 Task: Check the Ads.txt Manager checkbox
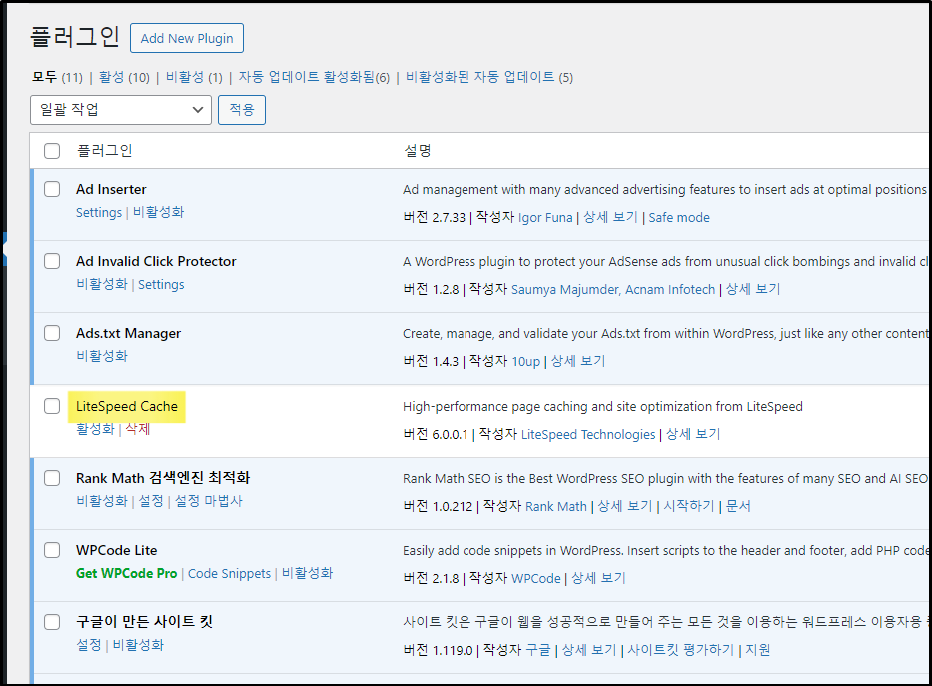(x=52, y=333)
